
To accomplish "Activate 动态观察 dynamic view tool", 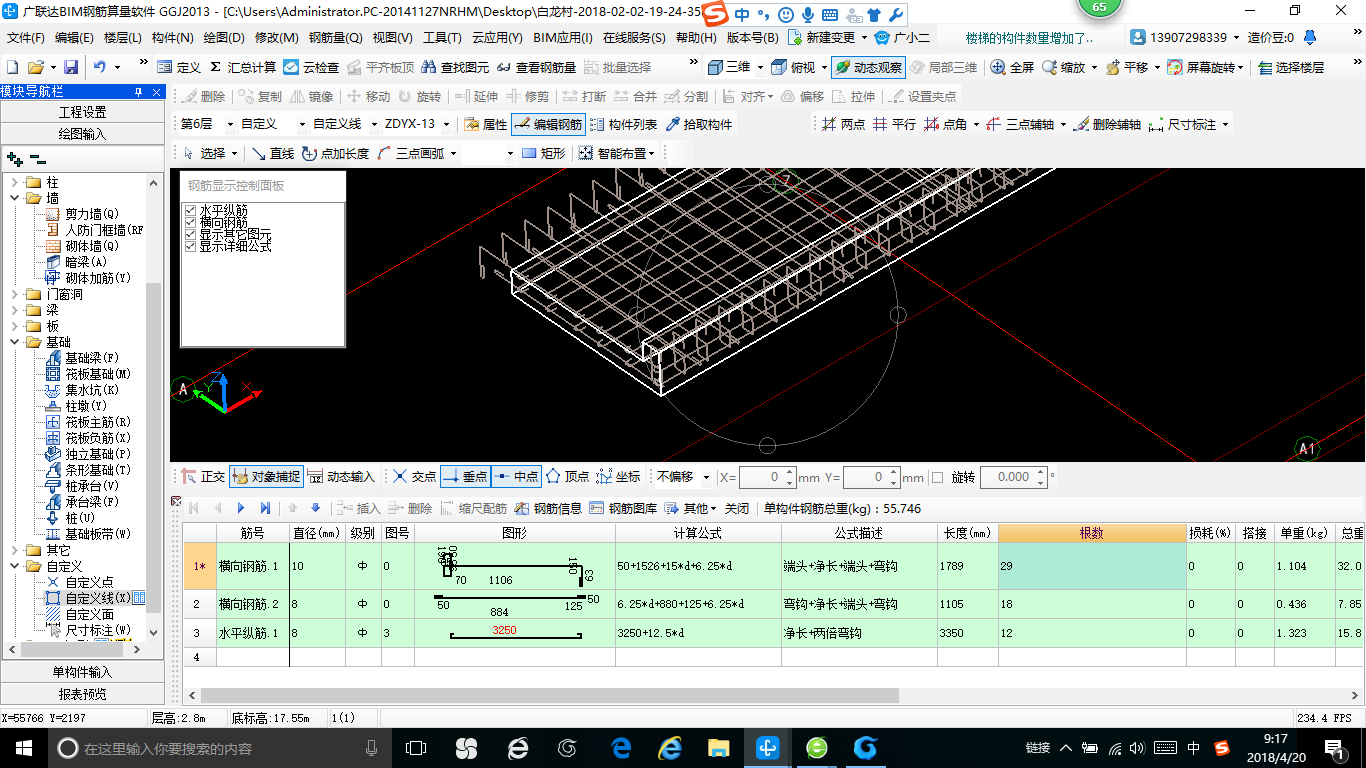I will 868,67.
